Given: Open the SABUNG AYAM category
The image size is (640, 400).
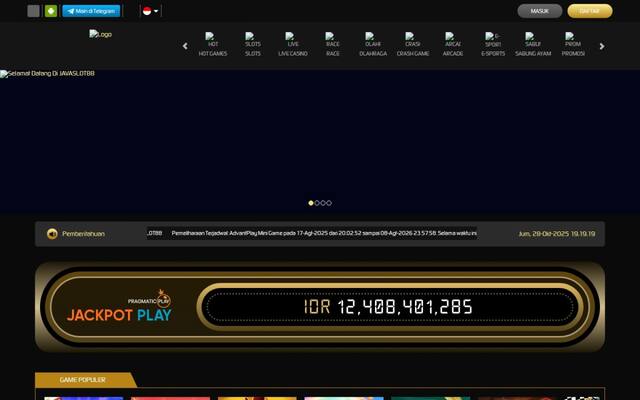Looking at the screenshot, I should coord(533,44).
